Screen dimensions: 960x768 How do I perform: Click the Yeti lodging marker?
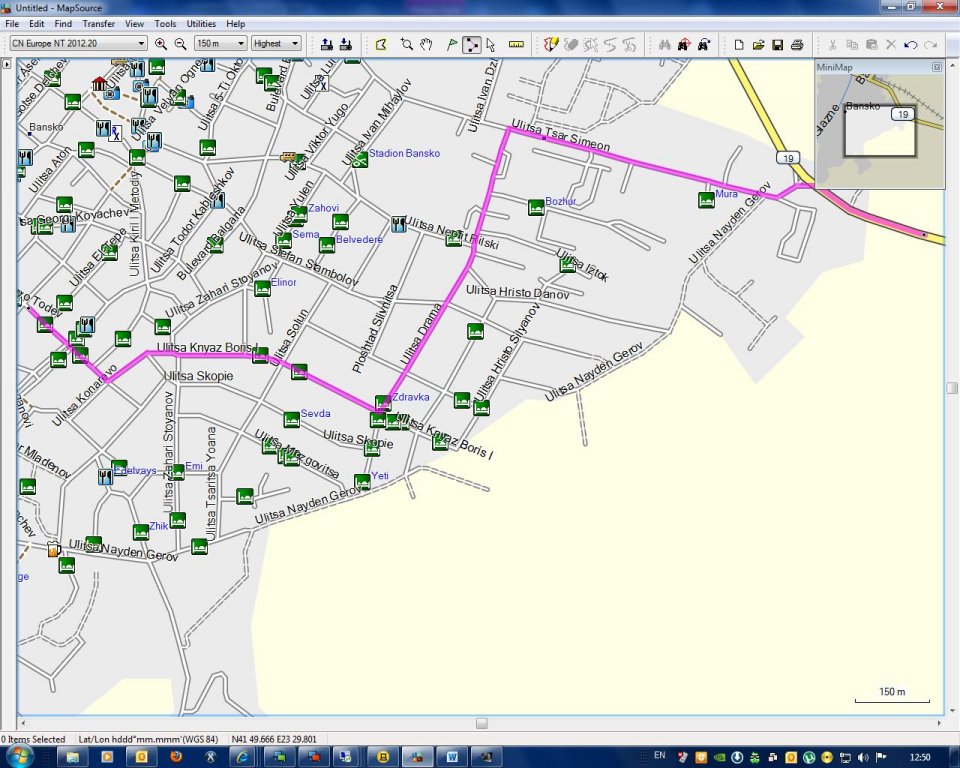[362, 481]
